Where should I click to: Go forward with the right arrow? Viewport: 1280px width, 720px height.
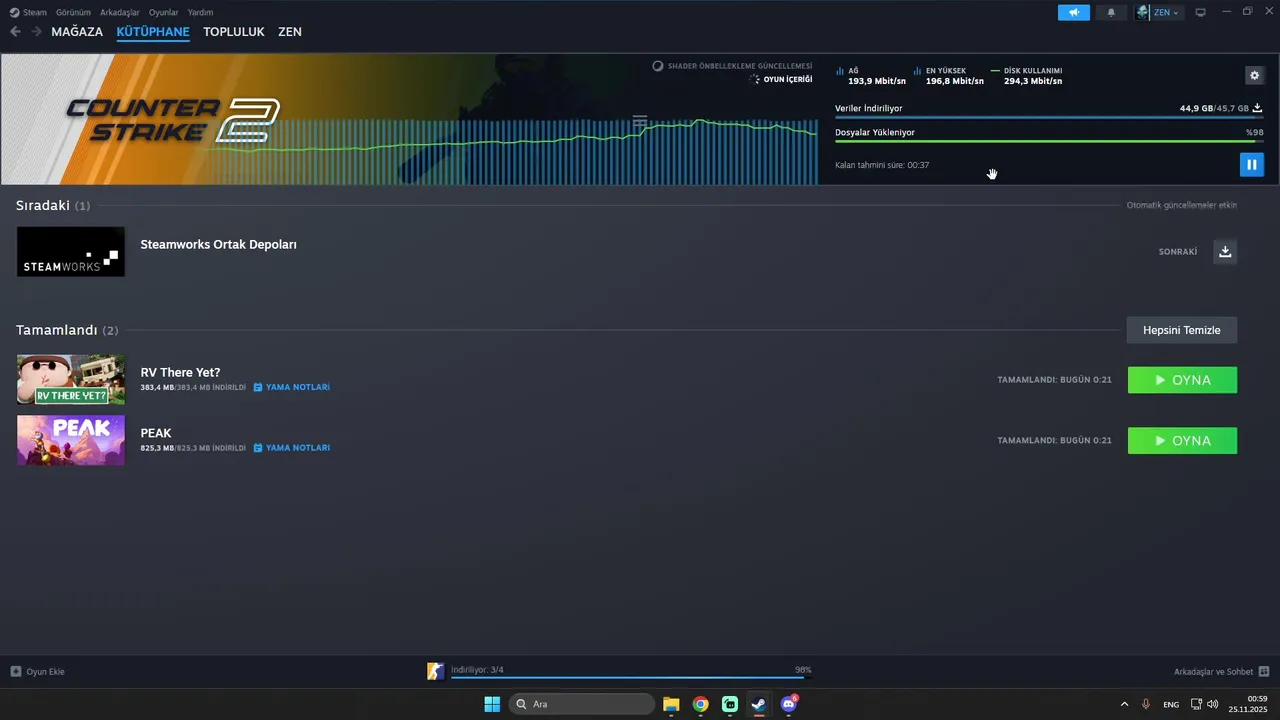[x=36, y=32]
